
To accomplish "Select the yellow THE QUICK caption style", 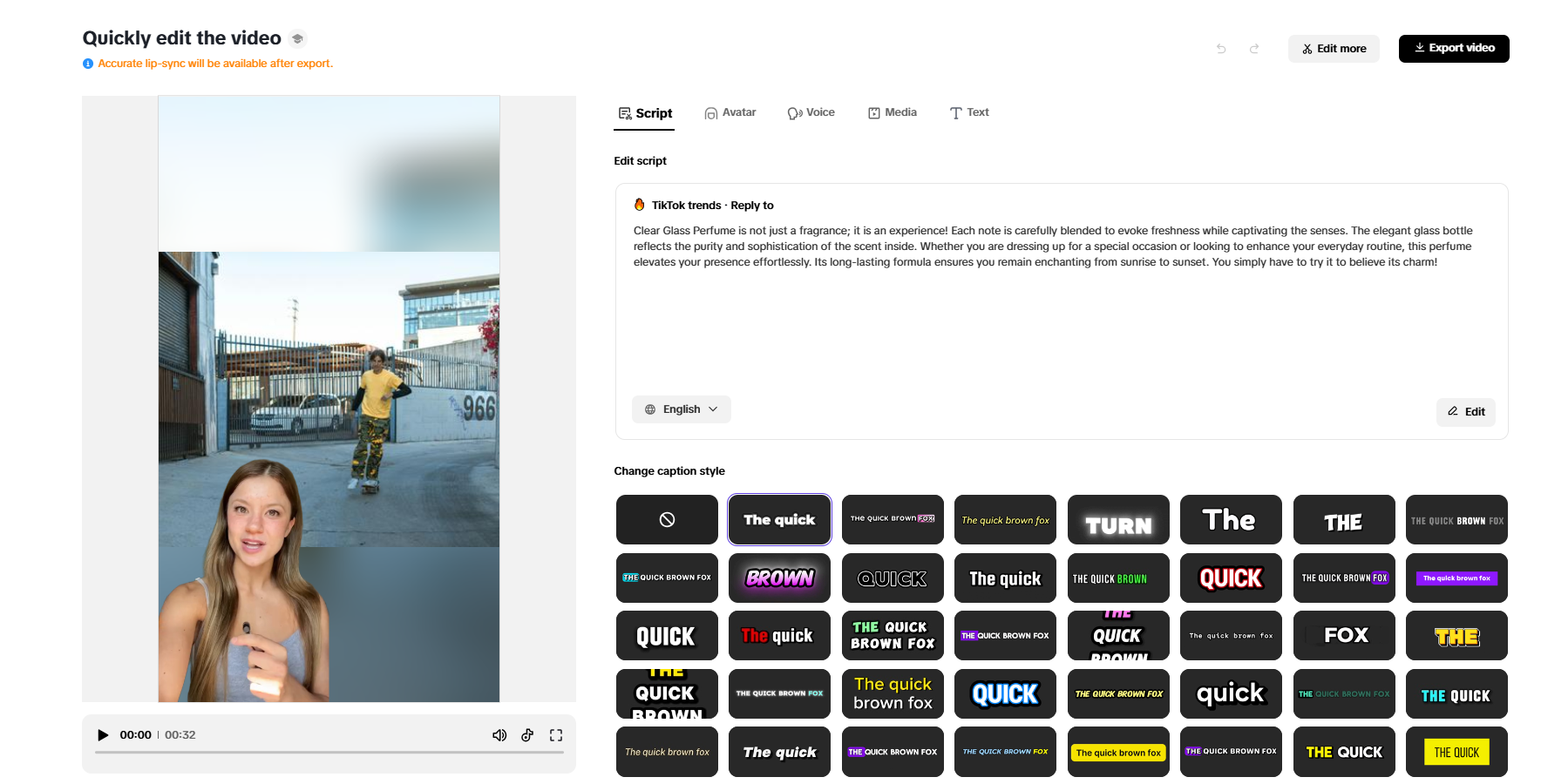I will coord(1456,751).
